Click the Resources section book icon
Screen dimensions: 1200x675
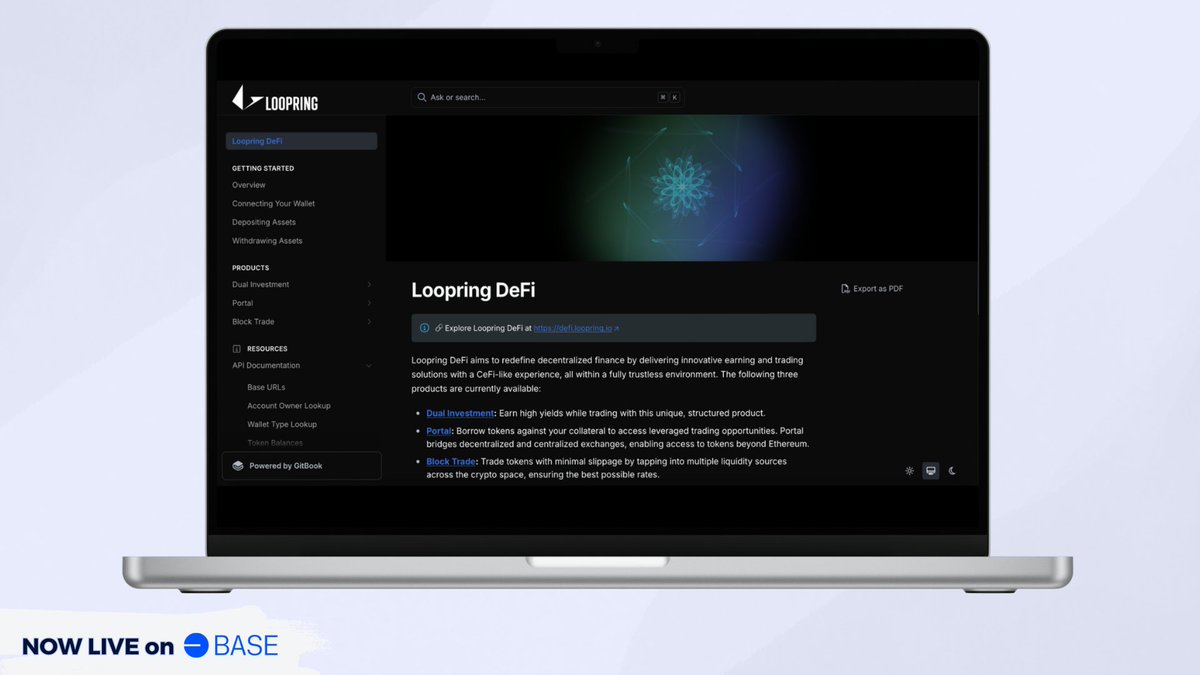[x=236, y=349]
